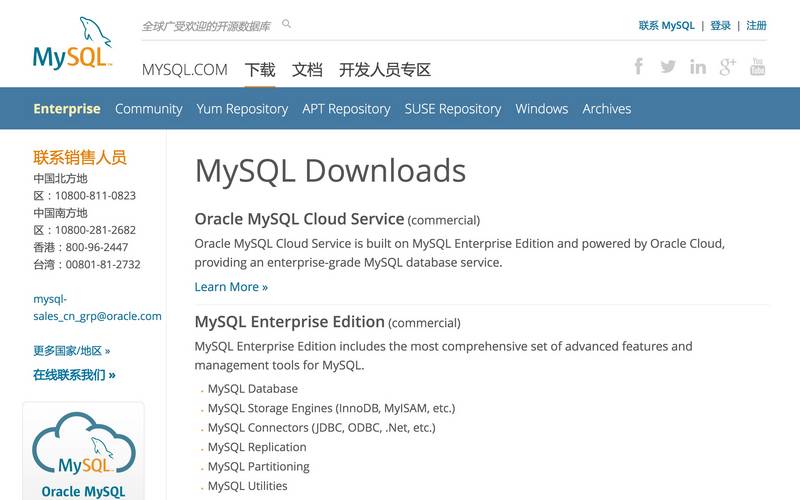Click the 台湾：00801-81-2732 line

coord(87,265)
